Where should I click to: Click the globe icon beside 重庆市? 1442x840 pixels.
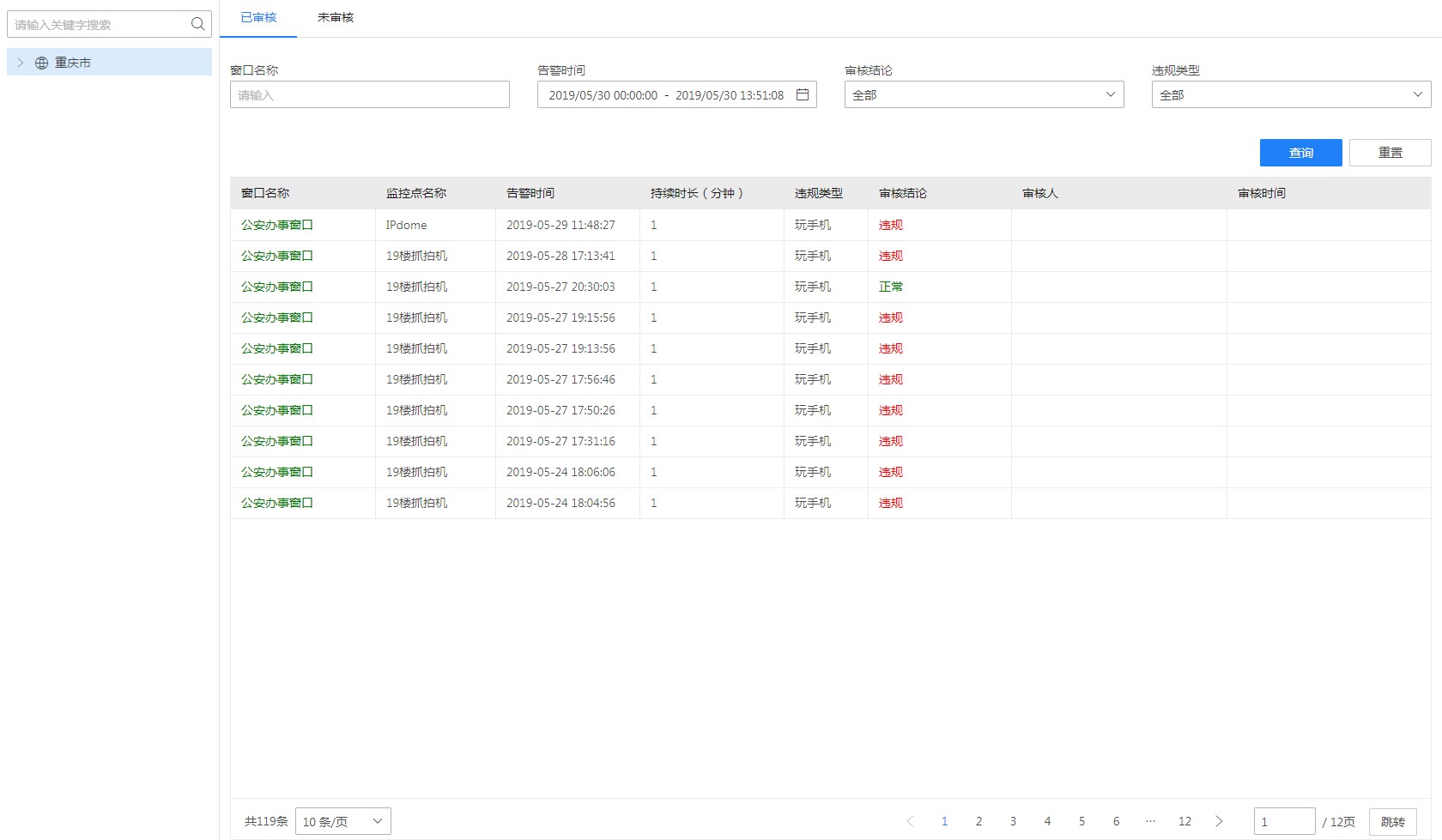pyautogui.click(x=41, y=63)
